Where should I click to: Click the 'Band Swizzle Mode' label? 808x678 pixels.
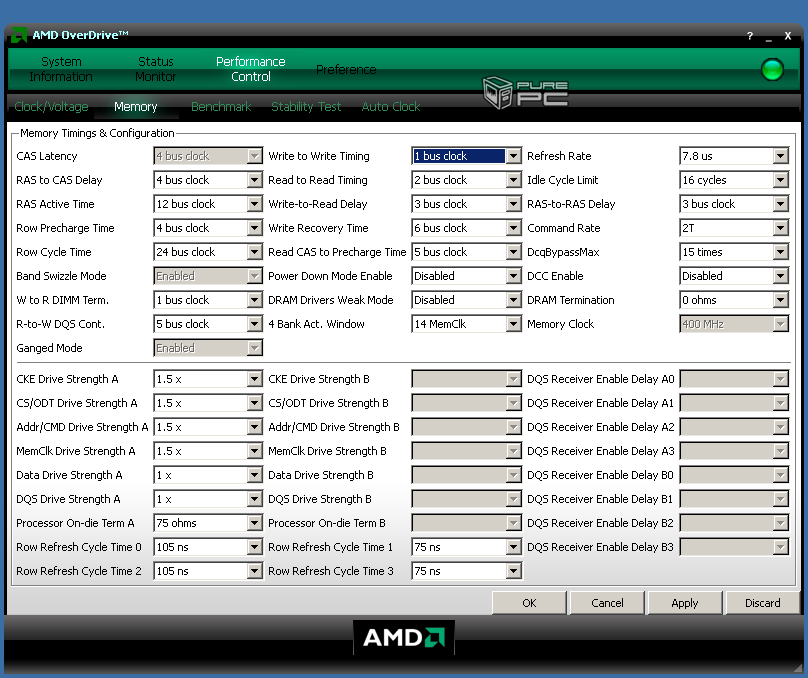61,276
